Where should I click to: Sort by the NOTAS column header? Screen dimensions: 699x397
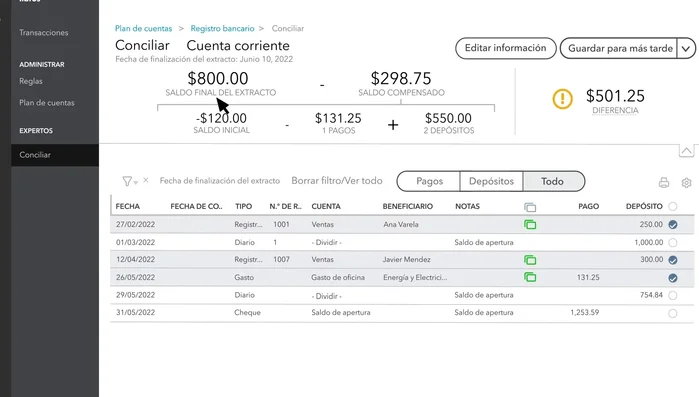pos(467,206)
